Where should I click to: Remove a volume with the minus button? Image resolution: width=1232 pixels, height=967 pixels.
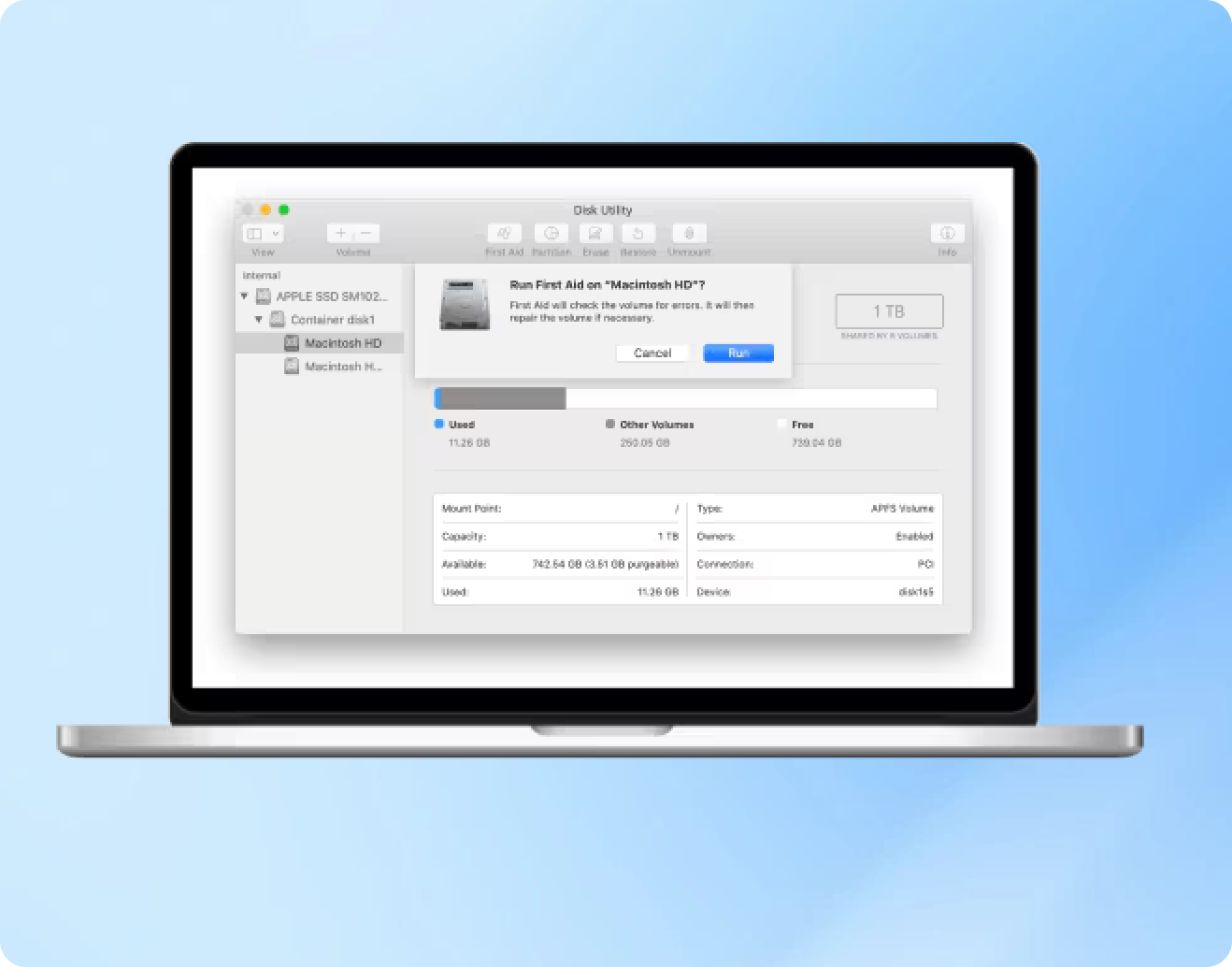(x=366, y=234)
